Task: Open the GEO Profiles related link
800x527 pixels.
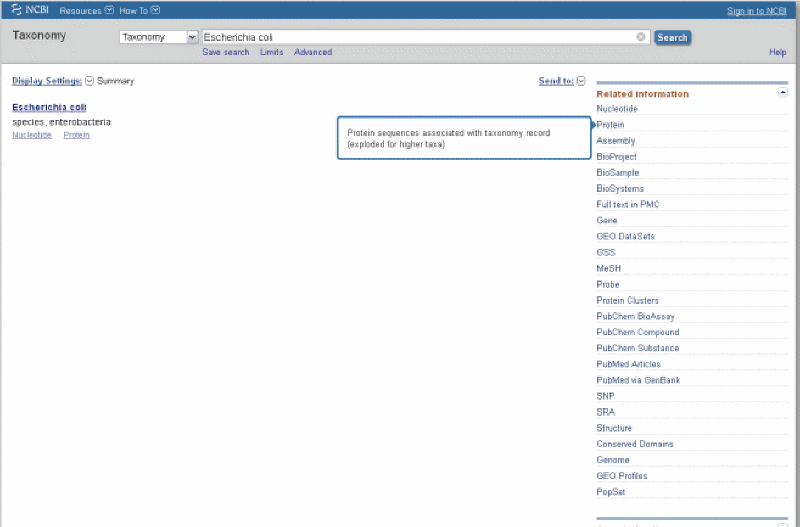Action: (x=621, y=476)
